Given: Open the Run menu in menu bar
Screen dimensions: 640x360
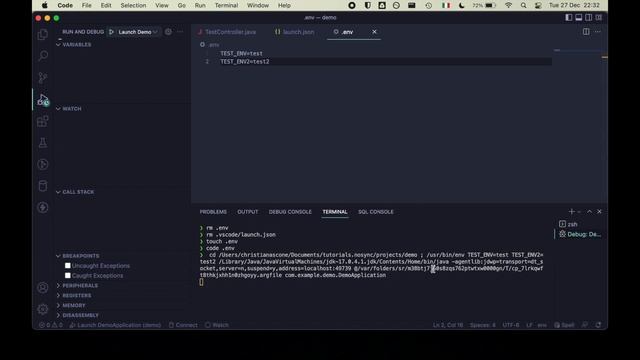Looking at the screenshot, I should coord(200,5).
